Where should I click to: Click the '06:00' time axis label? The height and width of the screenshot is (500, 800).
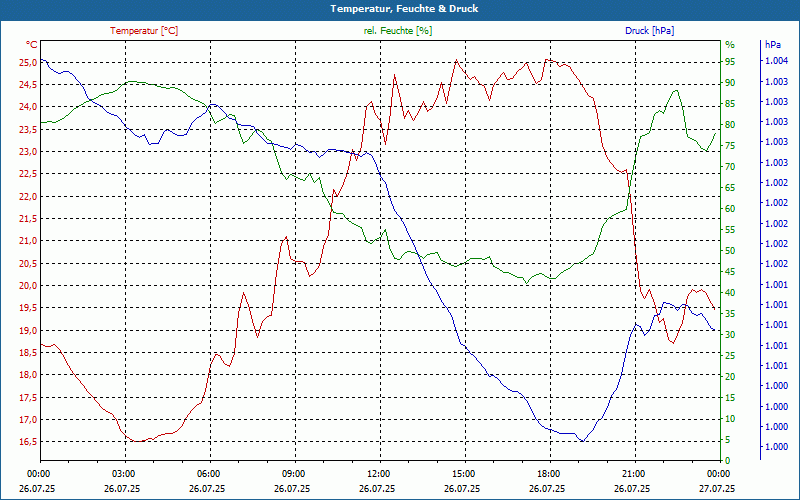click(x=207, y=474)
